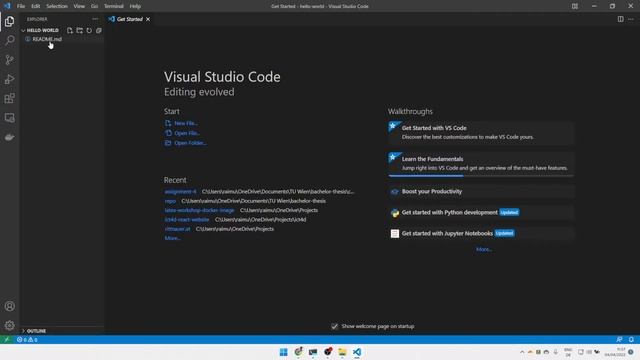Click the ENG language indicator in the tray
The width and height of the screenshot is (640, 360).
(568, 352)
